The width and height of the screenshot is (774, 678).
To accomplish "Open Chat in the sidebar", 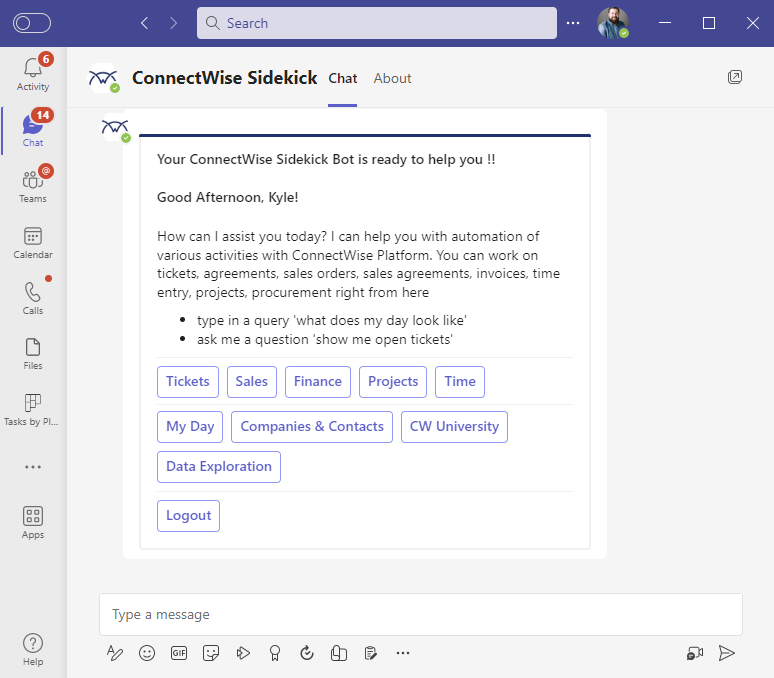I will 33,129.
